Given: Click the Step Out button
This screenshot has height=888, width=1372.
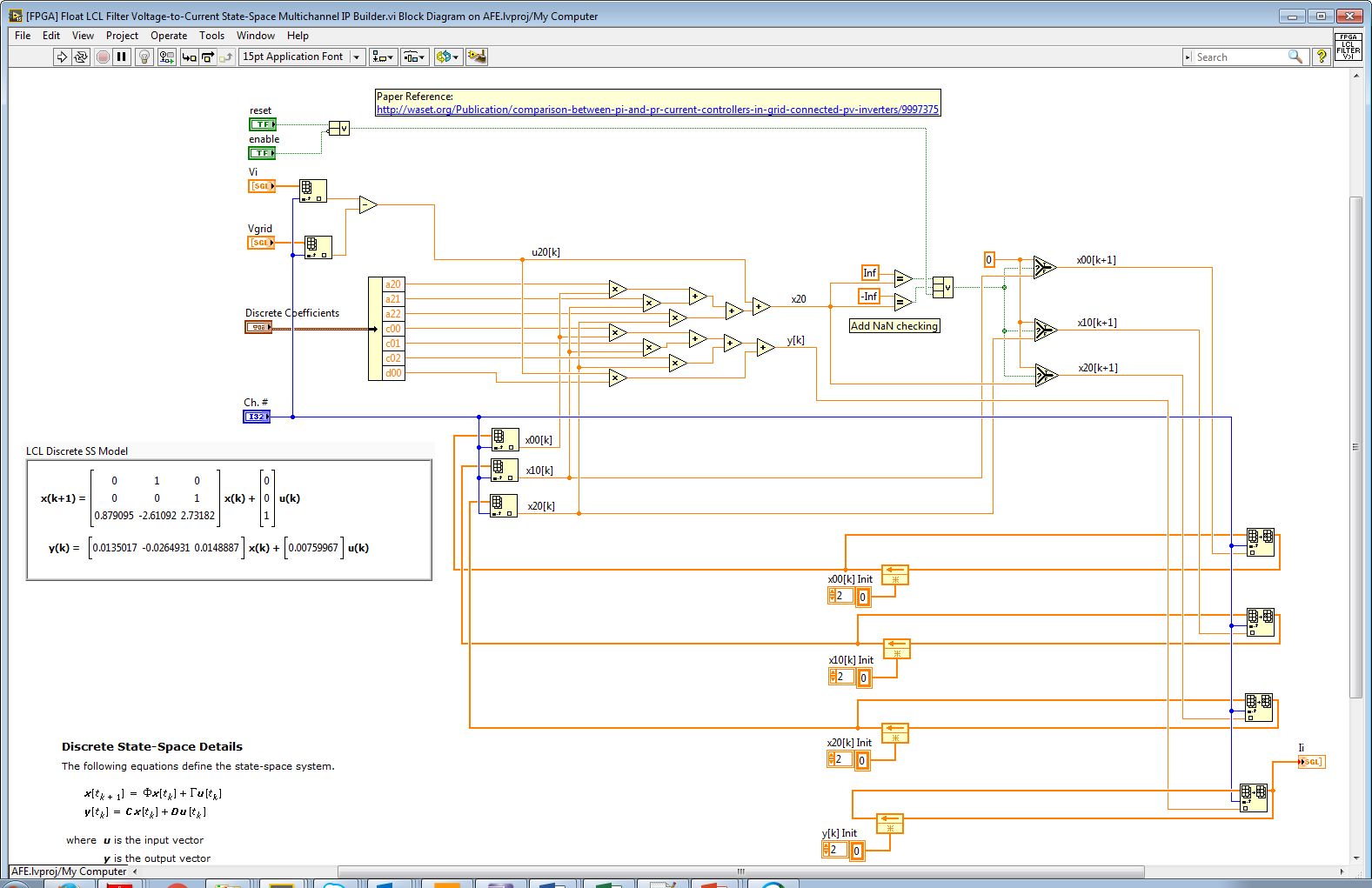Looking at the screenshot, I should [226, 57].
